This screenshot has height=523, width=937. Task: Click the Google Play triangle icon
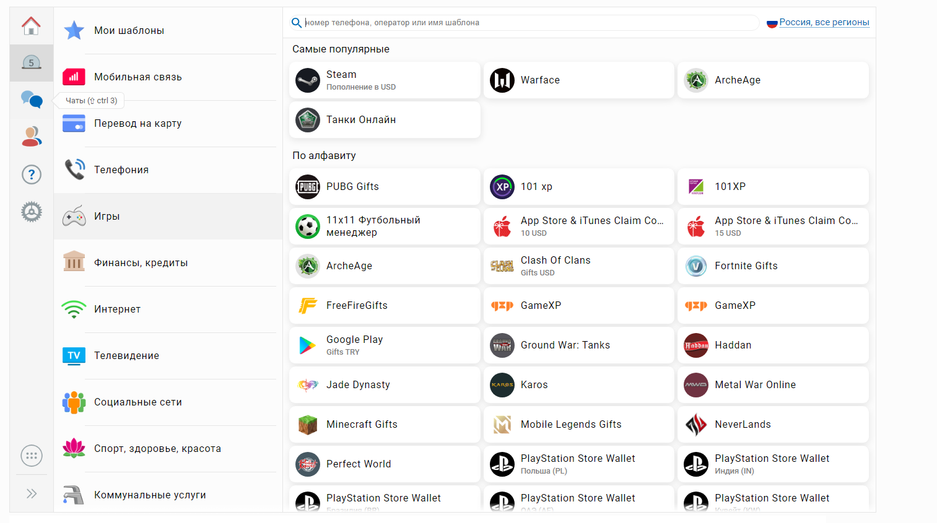[x=307, y=345]
